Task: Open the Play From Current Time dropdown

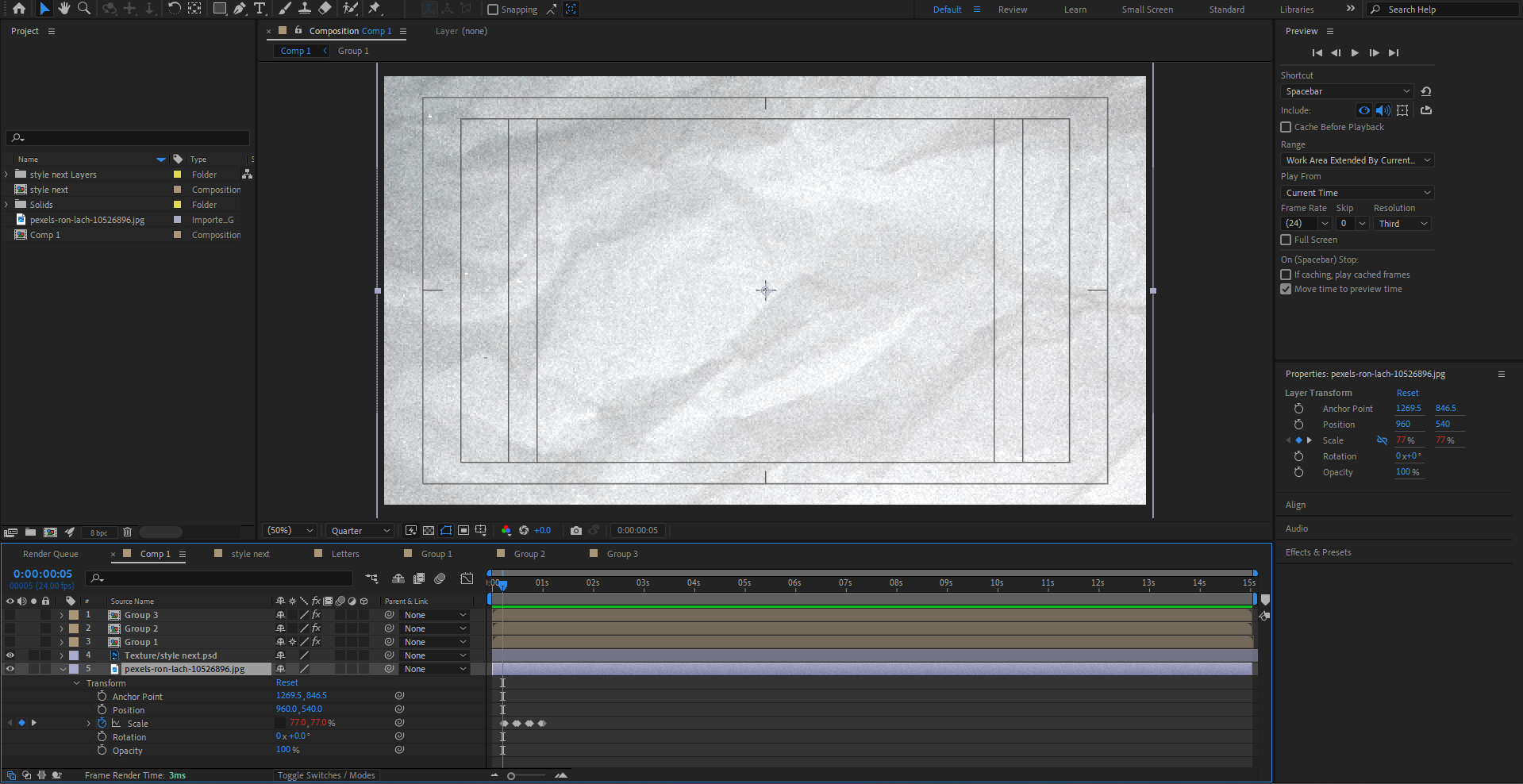Action: 1357,193
